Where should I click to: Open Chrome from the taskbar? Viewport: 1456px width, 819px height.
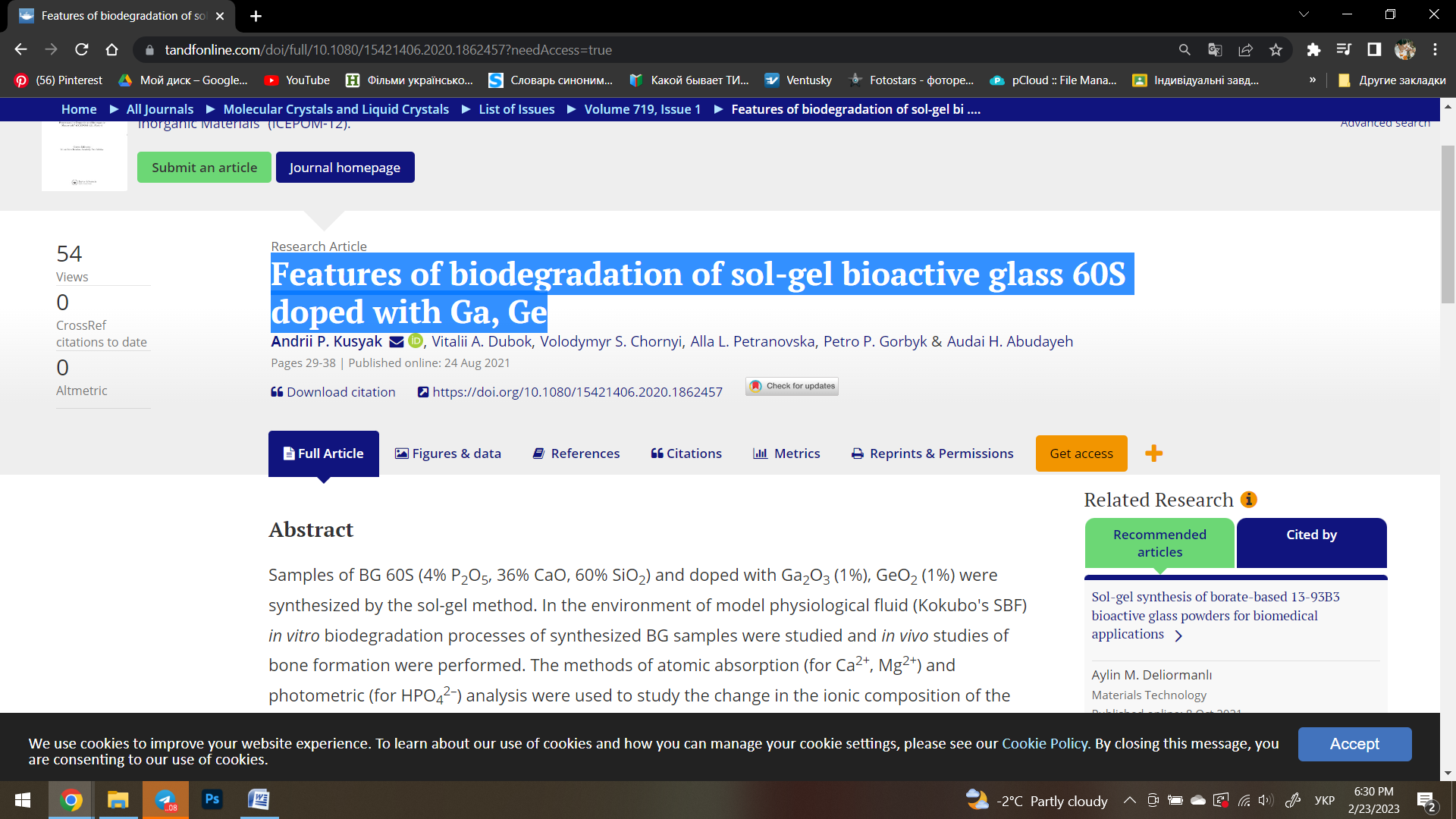(x=71, y=800)
